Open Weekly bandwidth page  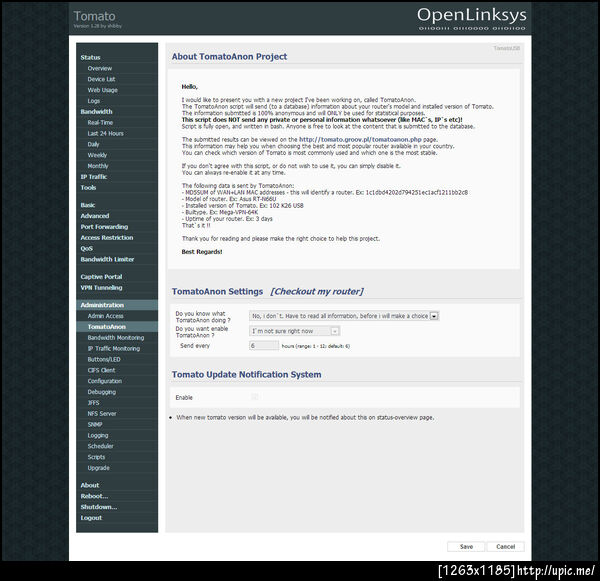click(97, 155)
